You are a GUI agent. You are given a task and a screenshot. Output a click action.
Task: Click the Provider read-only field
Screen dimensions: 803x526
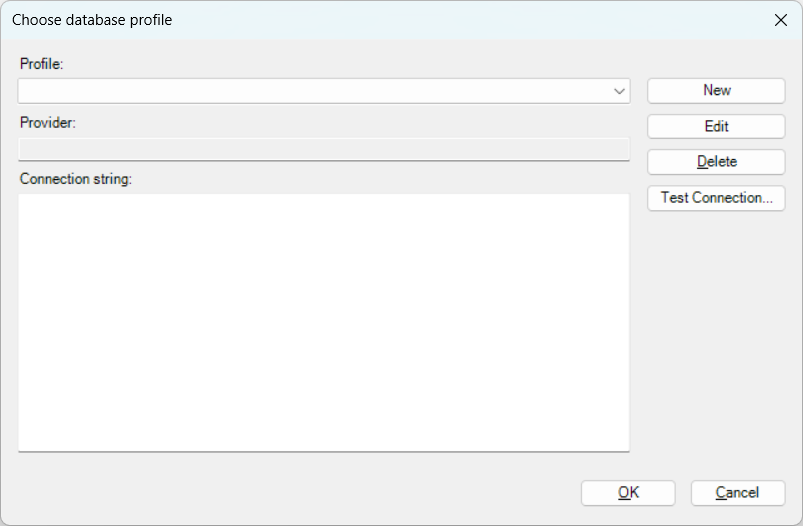point(324,149)
